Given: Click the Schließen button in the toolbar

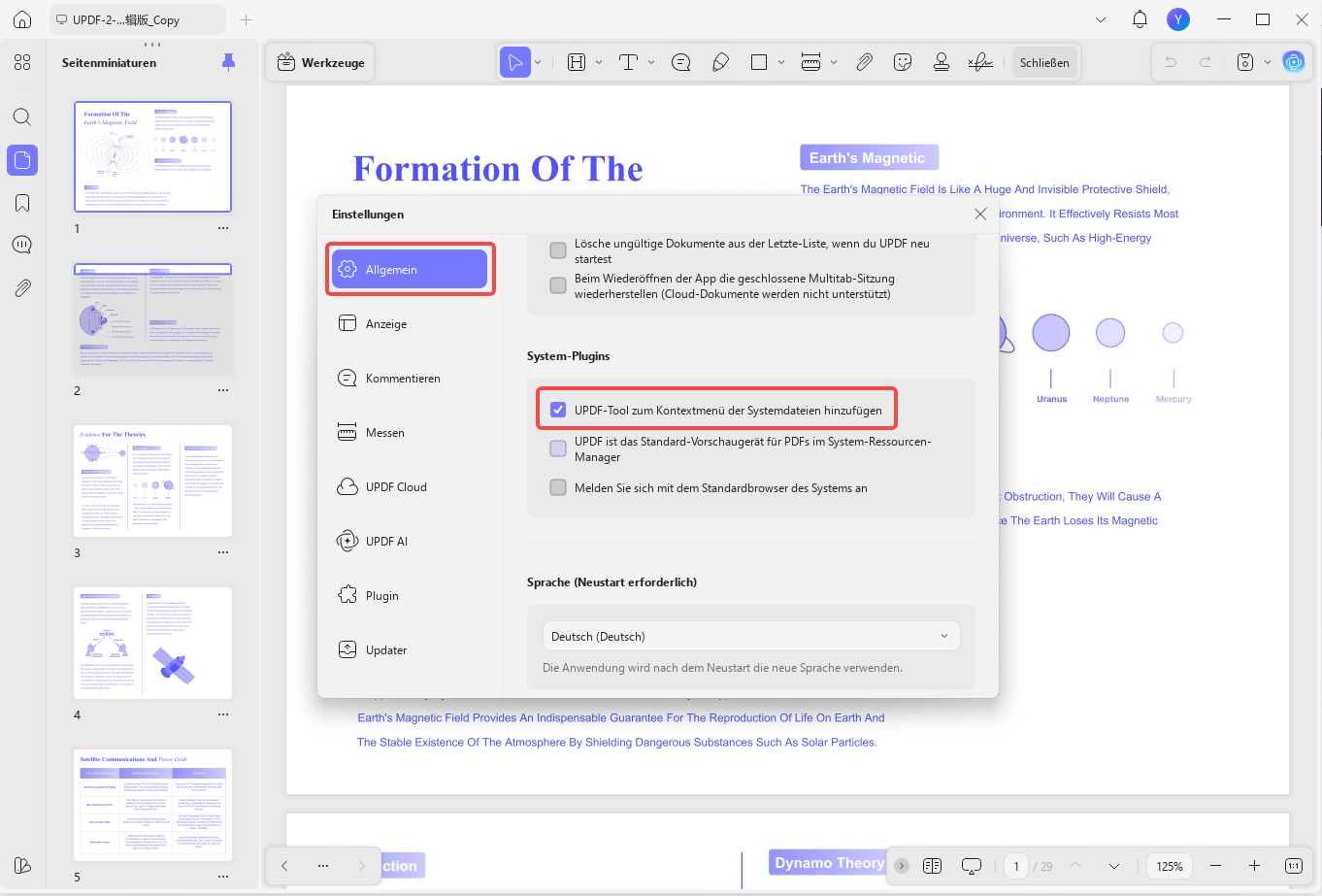Looking at the screenshot, I should point(1044,62).
